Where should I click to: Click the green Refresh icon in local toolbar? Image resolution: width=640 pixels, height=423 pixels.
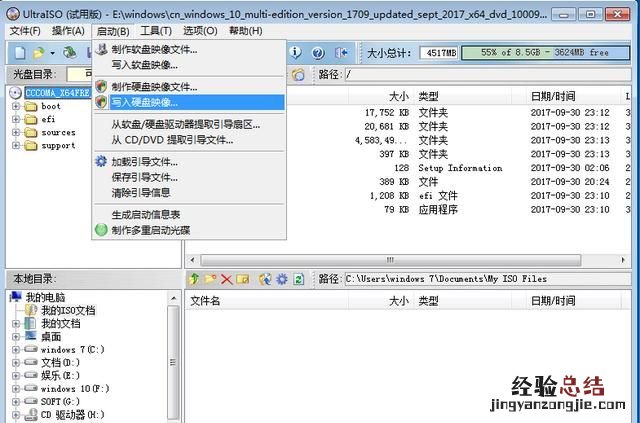click(299, 279)
